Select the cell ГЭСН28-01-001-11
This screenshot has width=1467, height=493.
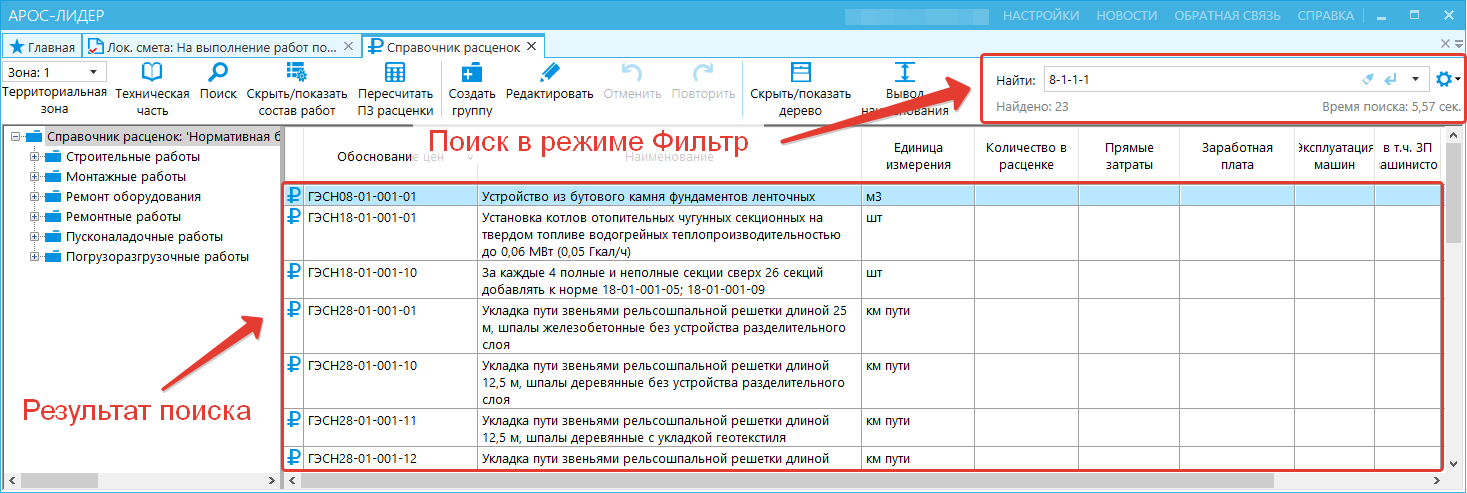point(391,427)
